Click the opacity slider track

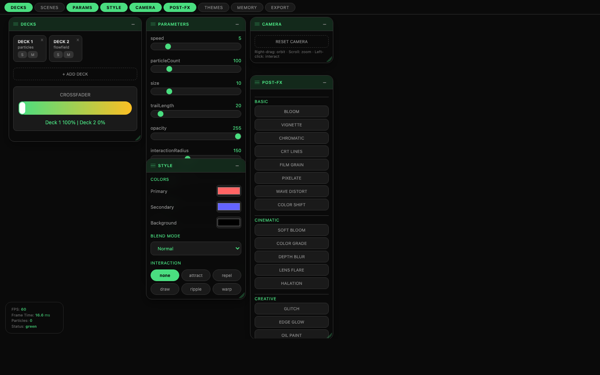click(x=196, y=136)
